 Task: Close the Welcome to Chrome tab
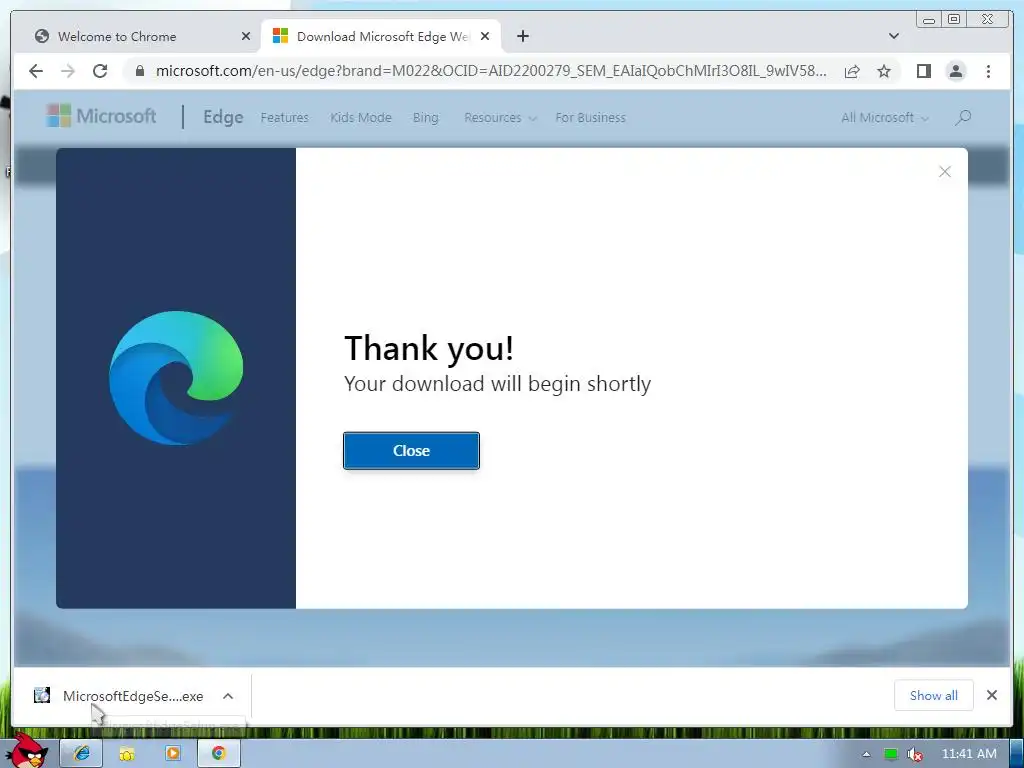click(x=246, y=37)
